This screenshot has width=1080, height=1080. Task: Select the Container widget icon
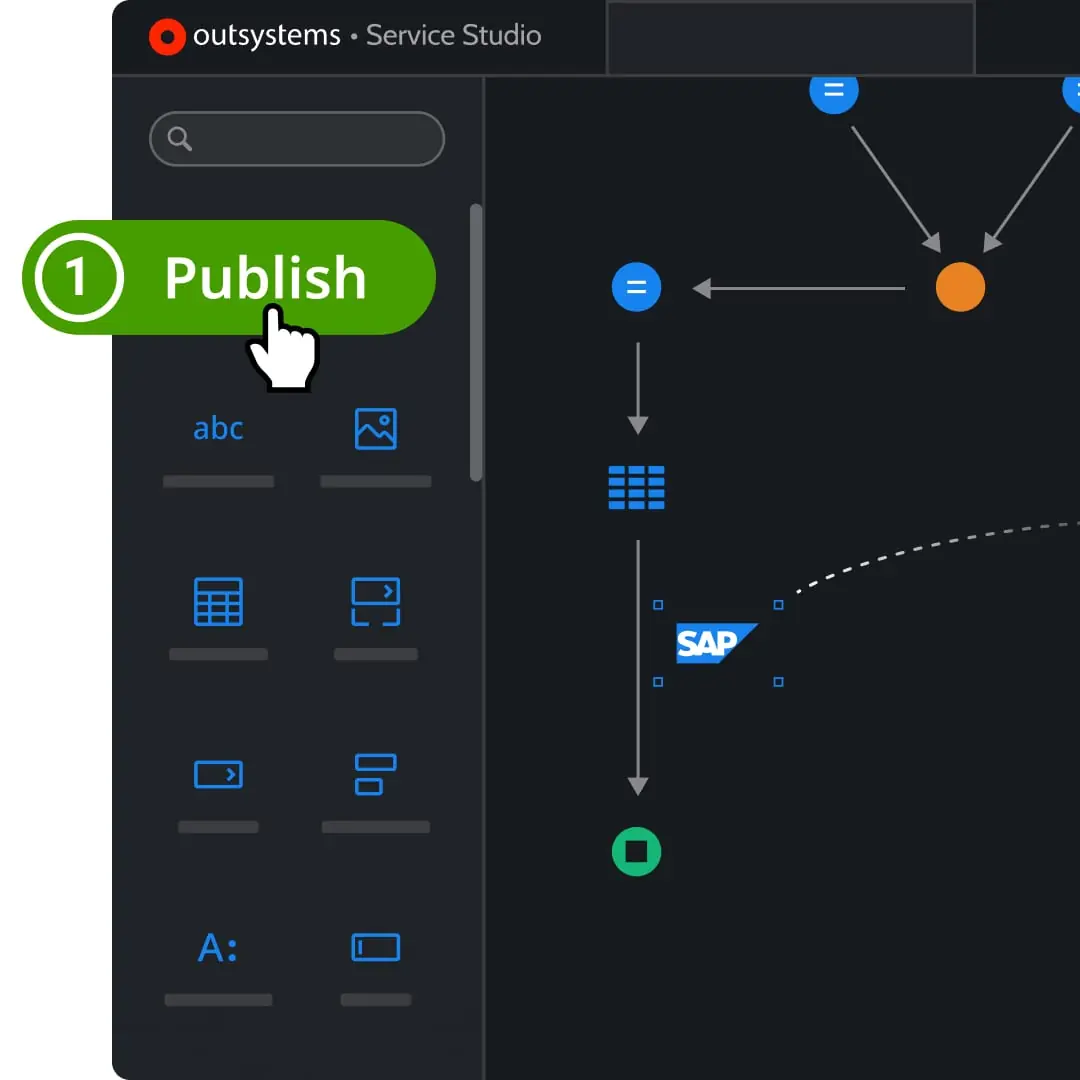click(375, 601)
